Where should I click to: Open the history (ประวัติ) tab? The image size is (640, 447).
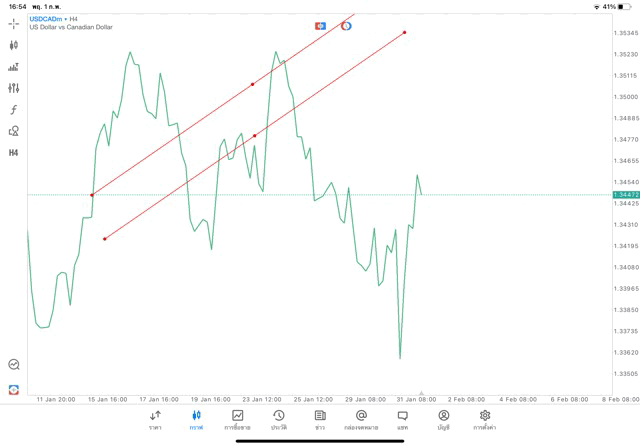pos(278,420)
